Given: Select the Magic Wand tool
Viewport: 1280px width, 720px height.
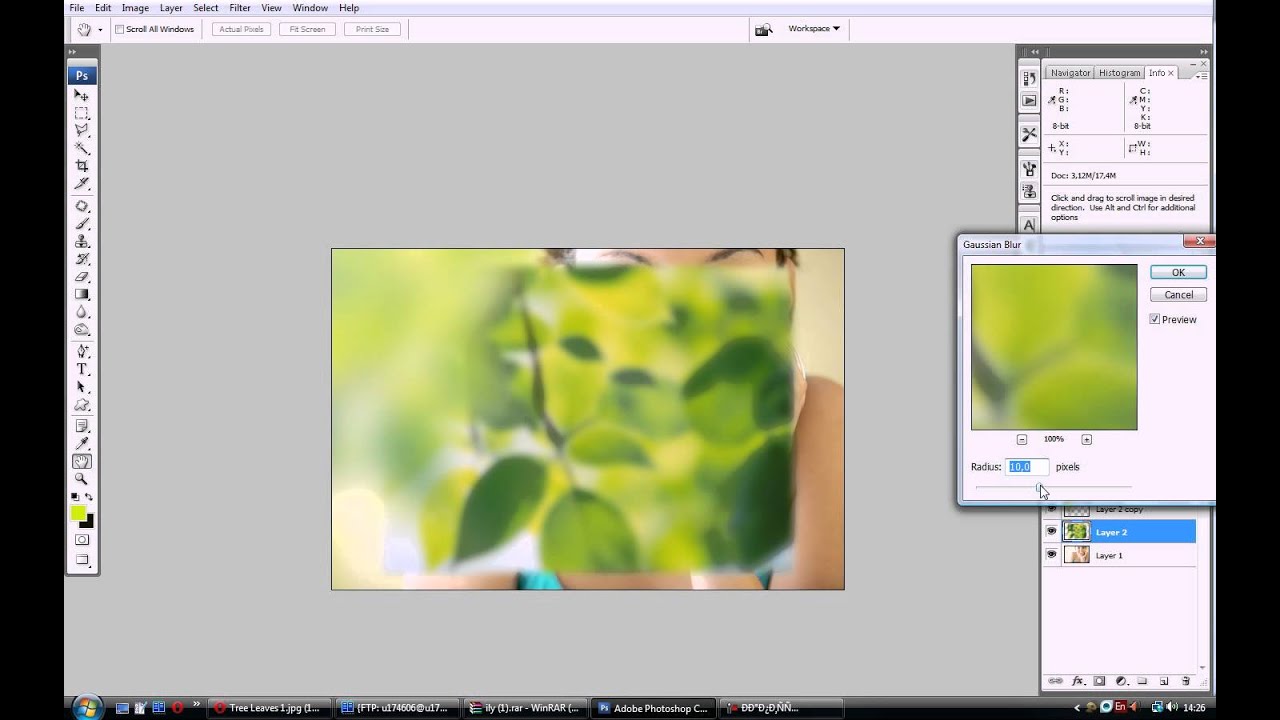Looking at the screenshot, I should click(82, 148).
